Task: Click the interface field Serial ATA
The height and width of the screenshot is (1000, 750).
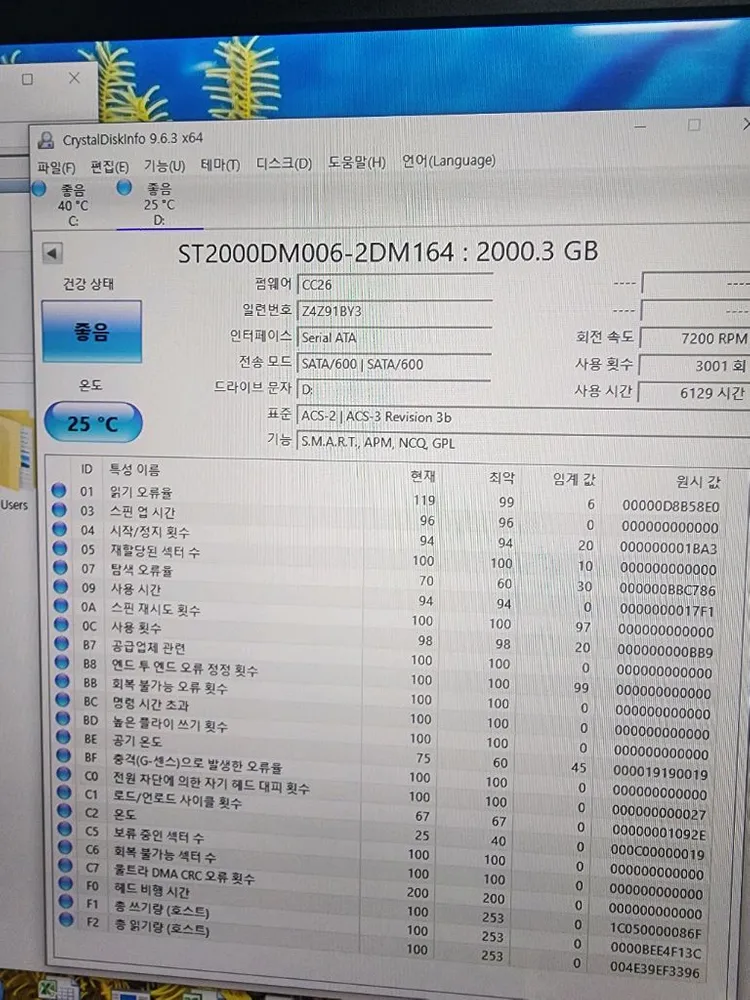Action: [x=394, y=337]
